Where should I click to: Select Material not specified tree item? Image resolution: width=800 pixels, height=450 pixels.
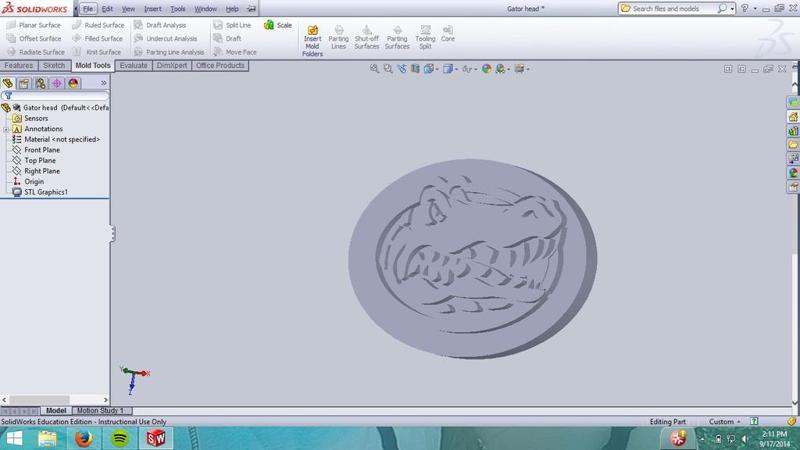[56, 139]
